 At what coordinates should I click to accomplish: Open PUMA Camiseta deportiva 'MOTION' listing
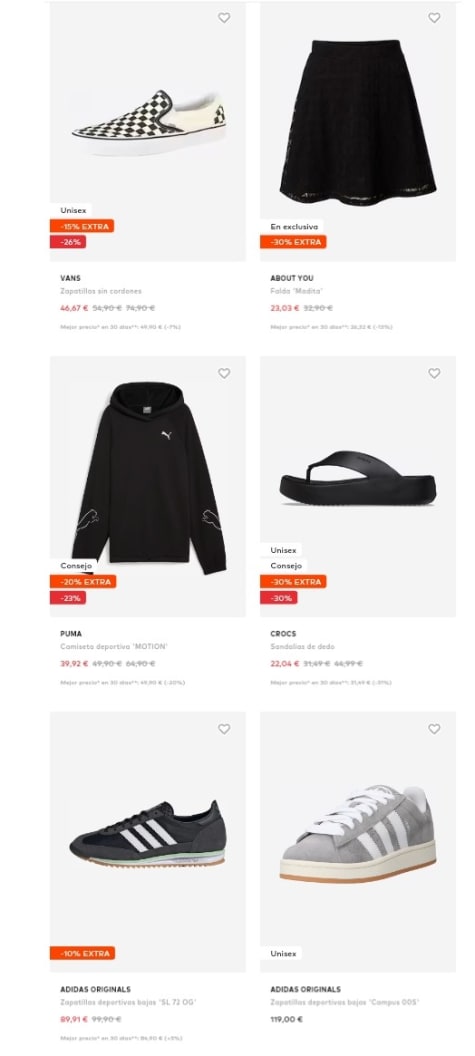[114, 647]
